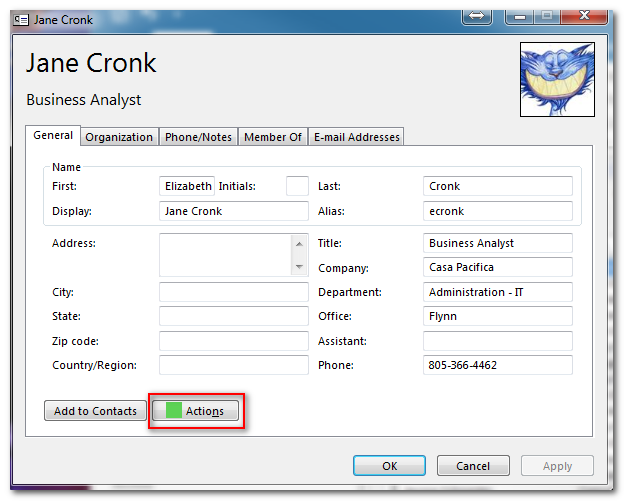Image resolution: width=624 pixels, height=501 pixels.
Task: Click the Add to Contacts button
Action: (x=95, y=411)
